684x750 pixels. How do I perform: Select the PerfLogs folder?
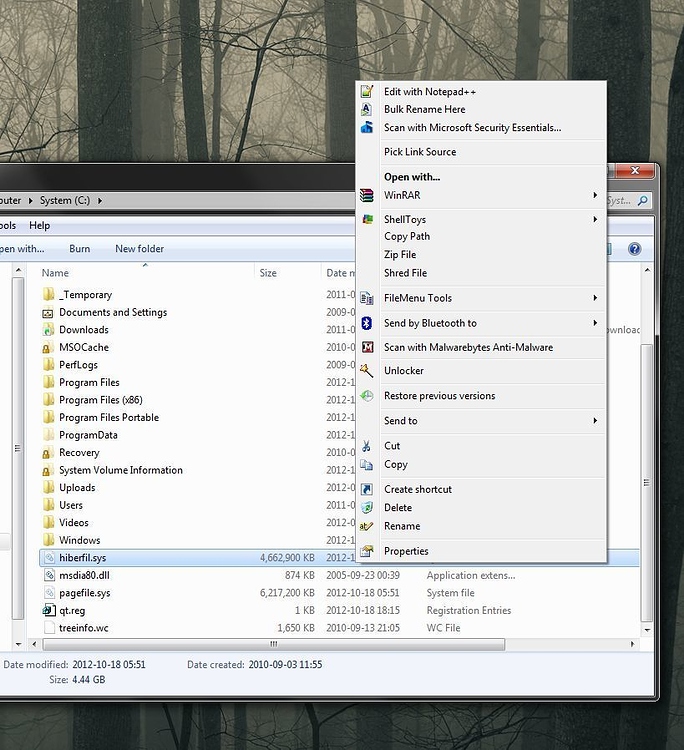[78, 365]
